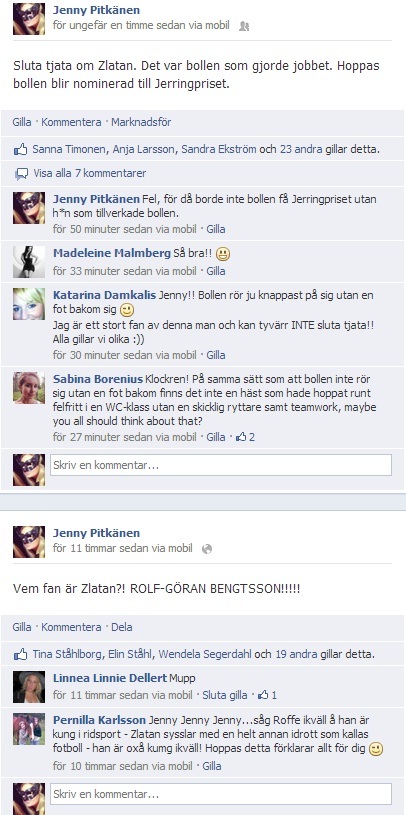Toggle Gilla on Pernilla Karlsson's comment

coord(212,766)
